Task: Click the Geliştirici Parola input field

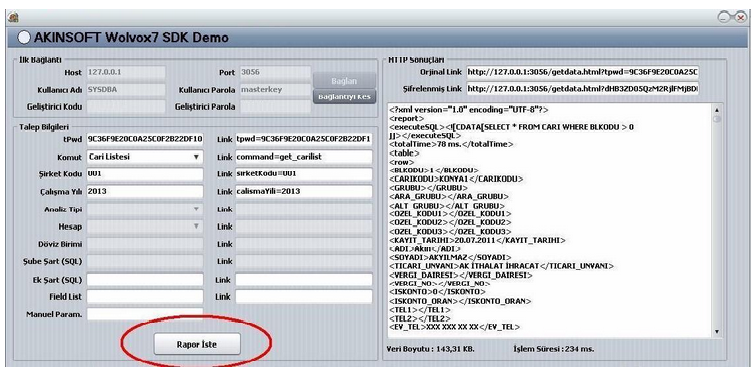Action: coord(275,106)
